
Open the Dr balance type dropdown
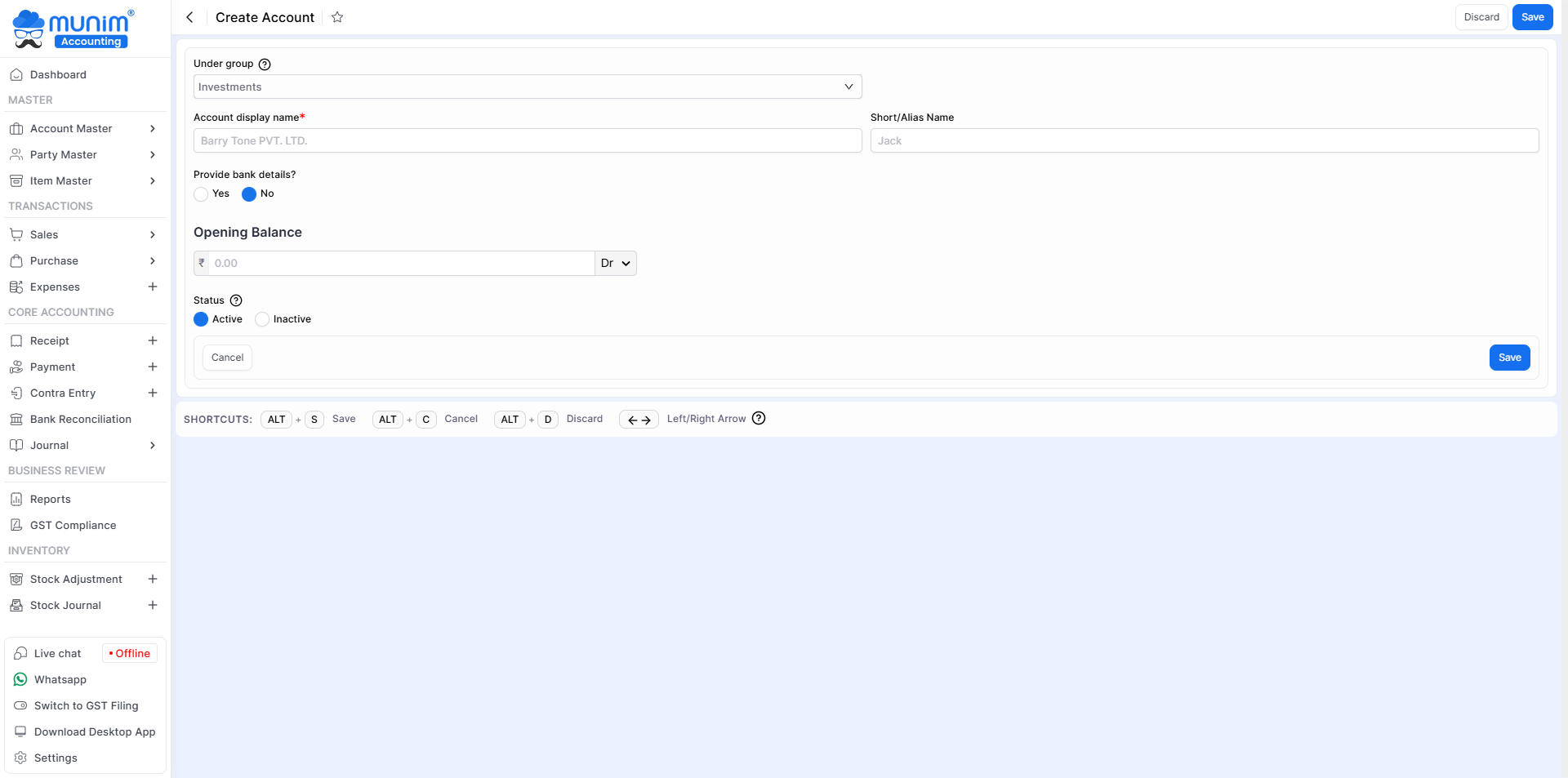(615, 263)
